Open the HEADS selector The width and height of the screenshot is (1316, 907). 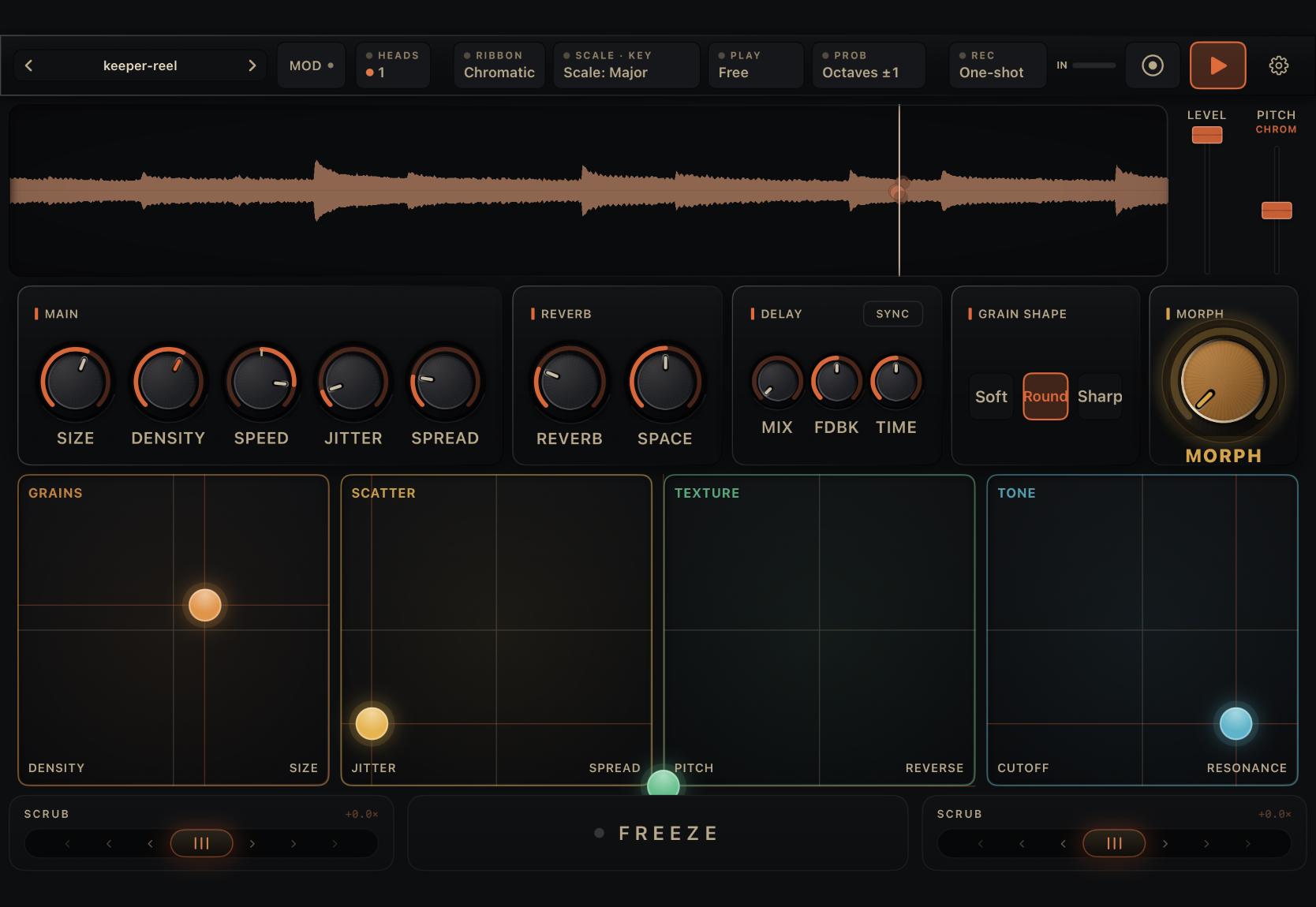[393, 65]
